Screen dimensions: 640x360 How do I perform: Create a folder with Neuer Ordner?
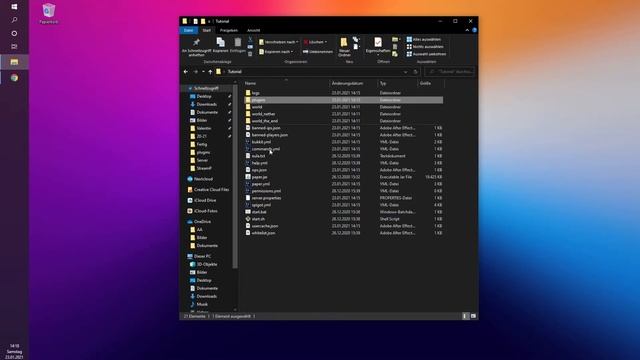coord(344,47)
